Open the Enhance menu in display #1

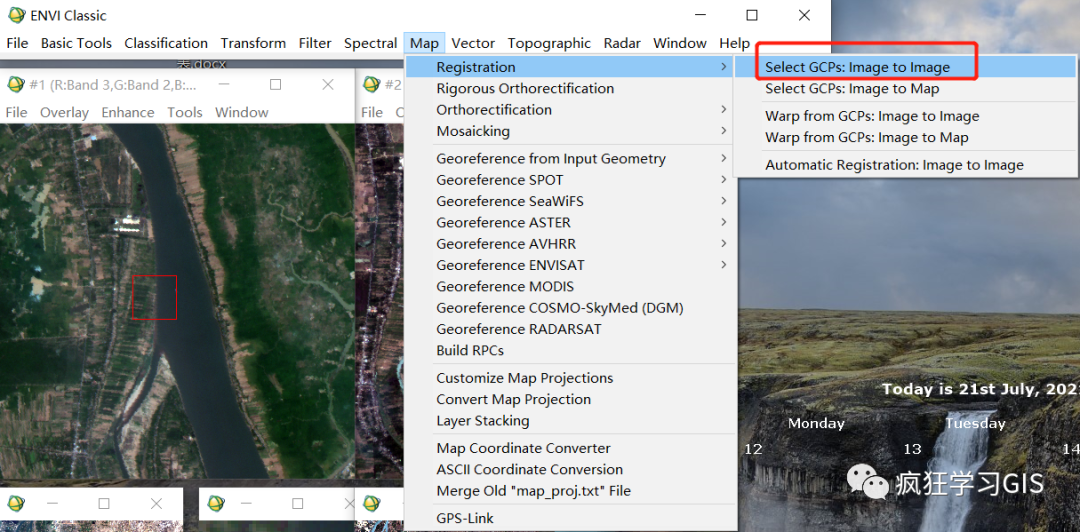click(128, 112)
